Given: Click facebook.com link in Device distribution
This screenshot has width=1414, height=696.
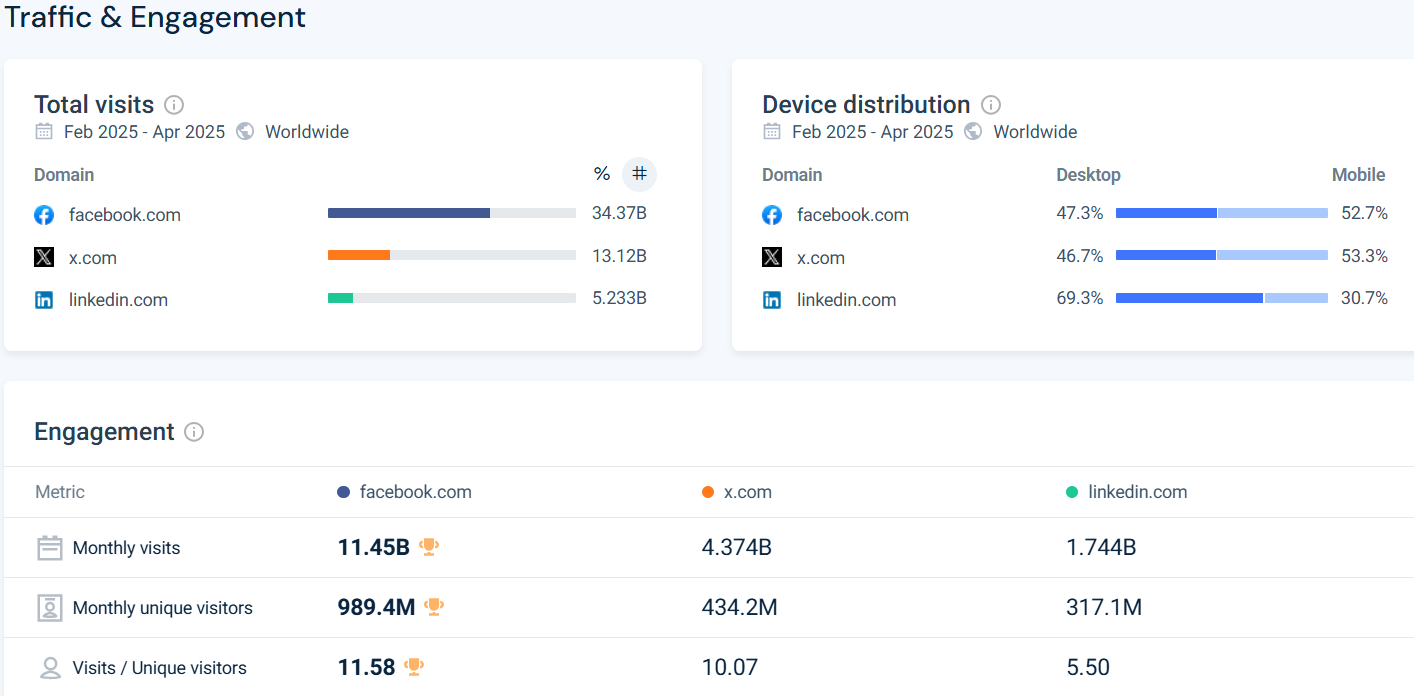Looking at the screenshot, I should tap(853, 215).
